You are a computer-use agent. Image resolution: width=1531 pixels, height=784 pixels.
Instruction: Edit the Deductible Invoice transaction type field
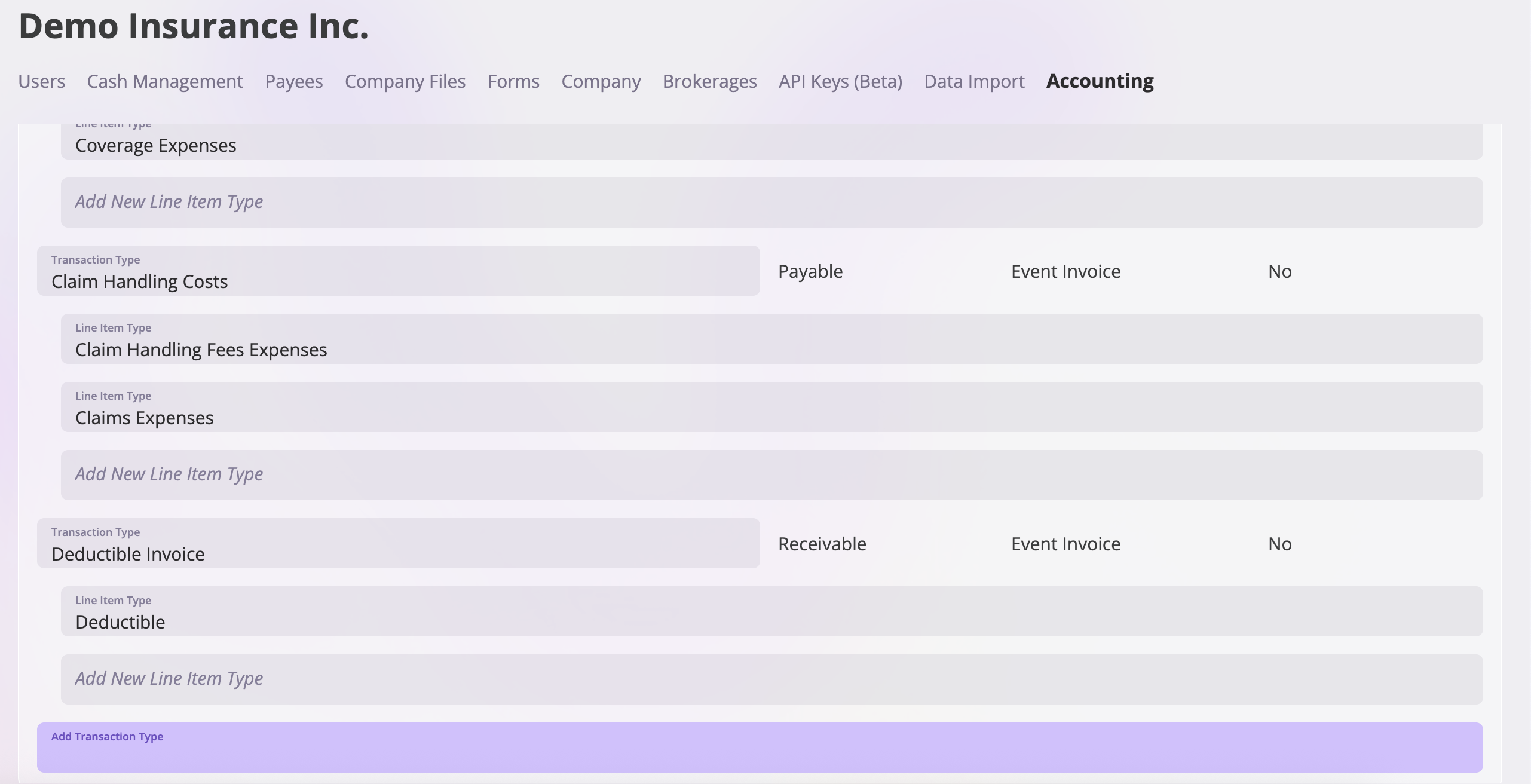coord(398,544)
